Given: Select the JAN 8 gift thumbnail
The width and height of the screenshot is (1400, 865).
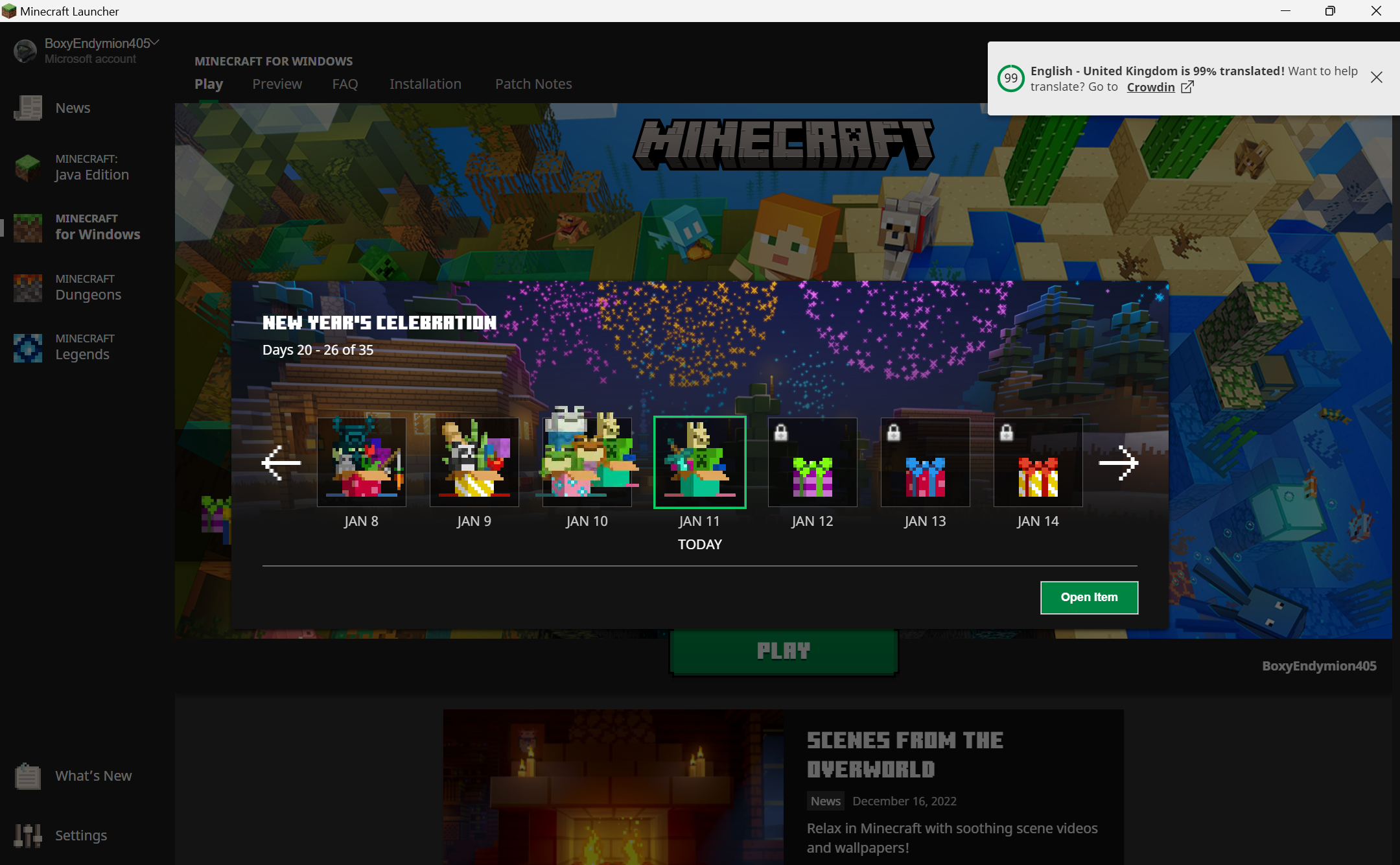Looking at the screenshot, I should tap(361, 462).
